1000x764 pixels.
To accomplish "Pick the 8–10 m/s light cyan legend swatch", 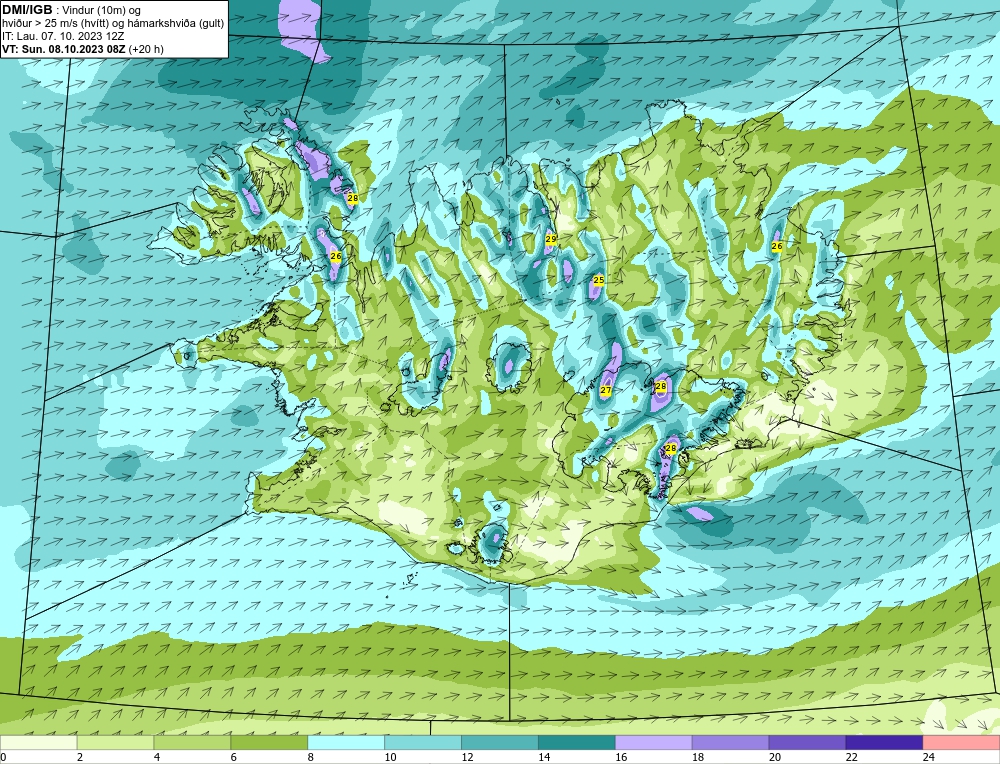I will point(346,743).
